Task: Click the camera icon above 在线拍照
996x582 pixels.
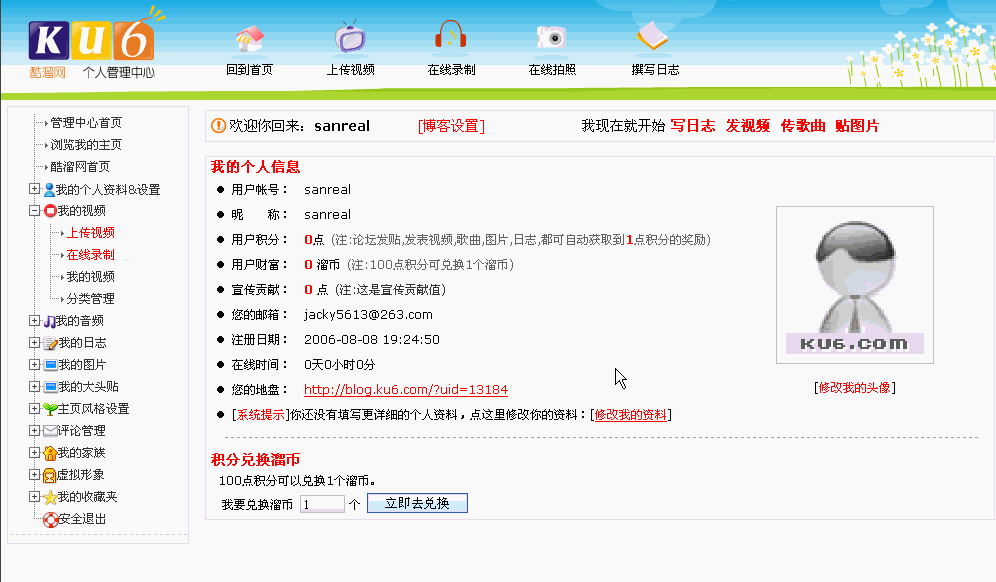Action: click(x=551, y=37)
